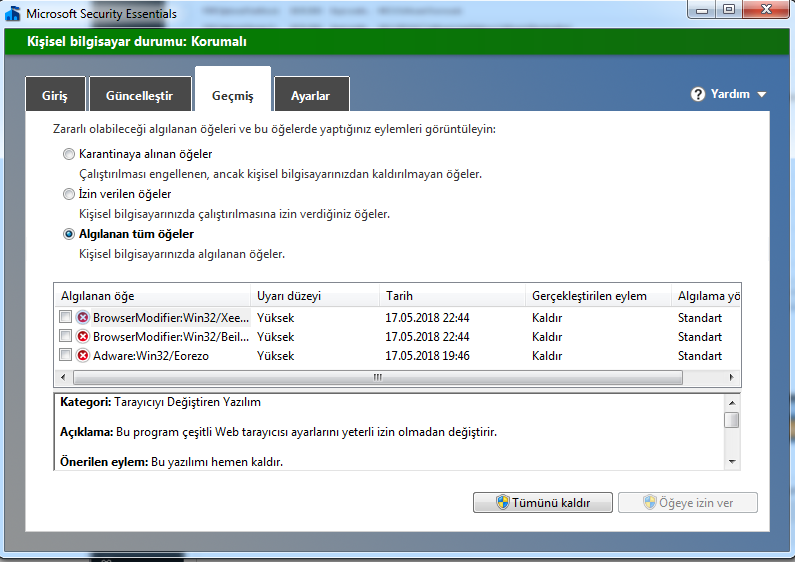Open the Güncelleştir tab
795x562 pixels.
pyautogui.click(x=140, y=94)
